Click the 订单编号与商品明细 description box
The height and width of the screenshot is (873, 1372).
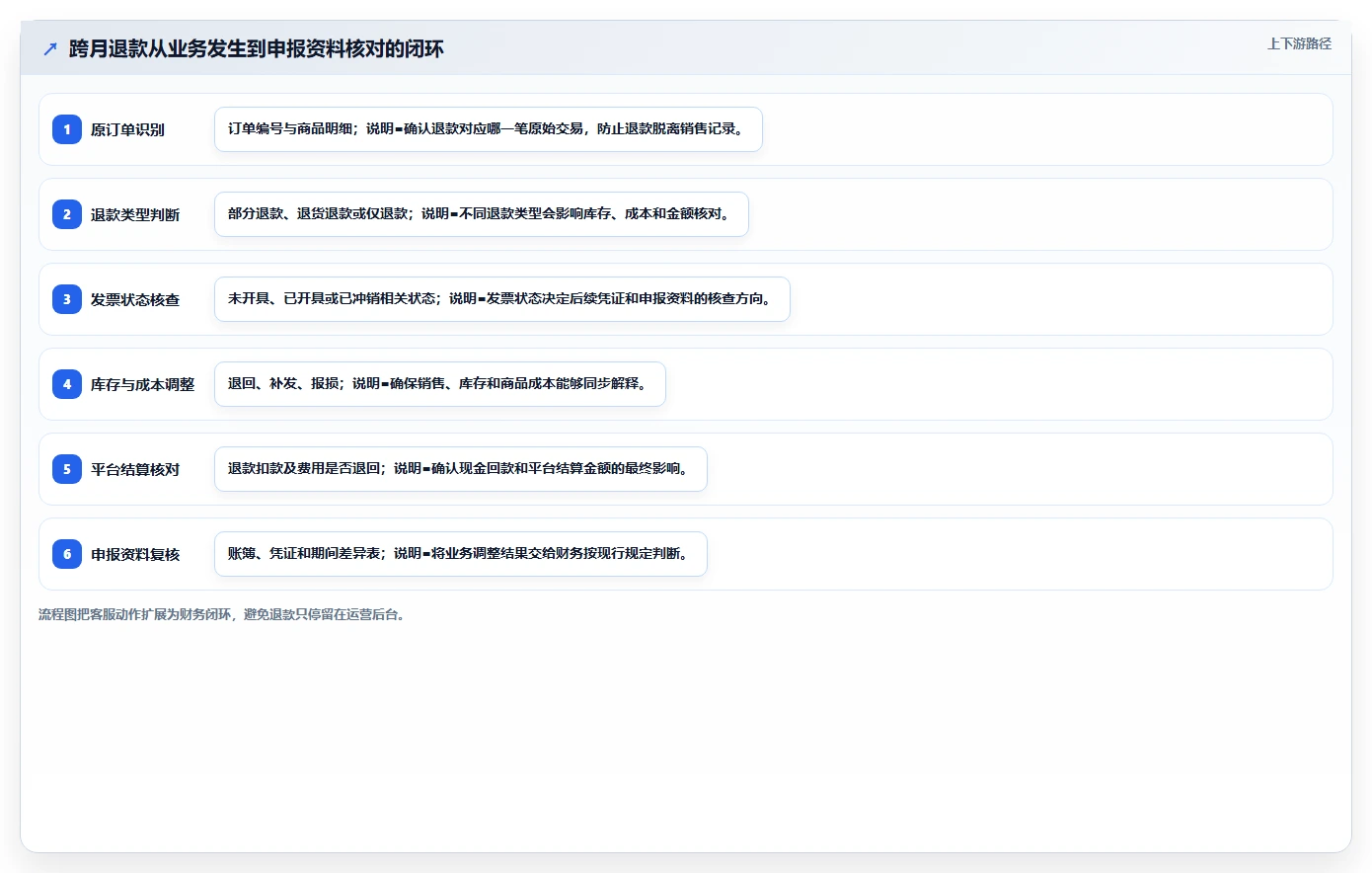pos(489,129)
